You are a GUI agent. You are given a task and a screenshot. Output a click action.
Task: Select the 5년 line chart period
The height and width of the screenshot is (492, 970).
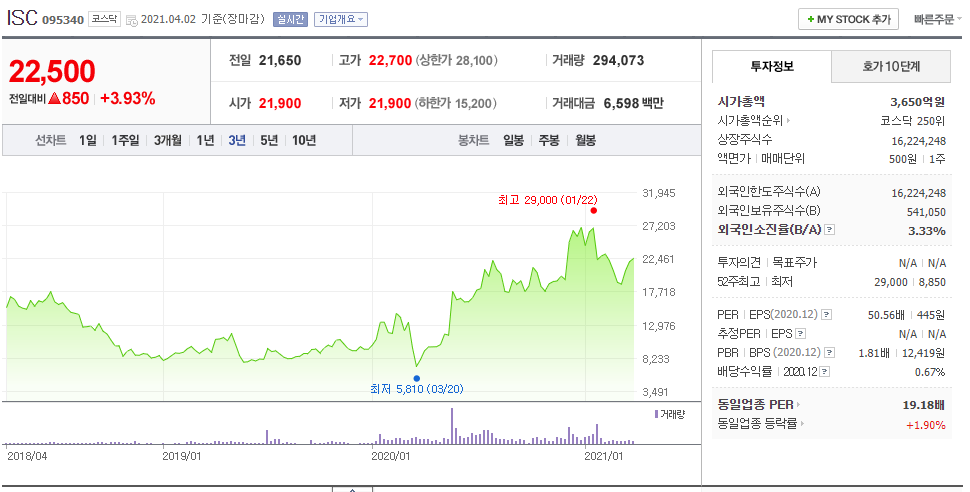click(x=269, y=140)
